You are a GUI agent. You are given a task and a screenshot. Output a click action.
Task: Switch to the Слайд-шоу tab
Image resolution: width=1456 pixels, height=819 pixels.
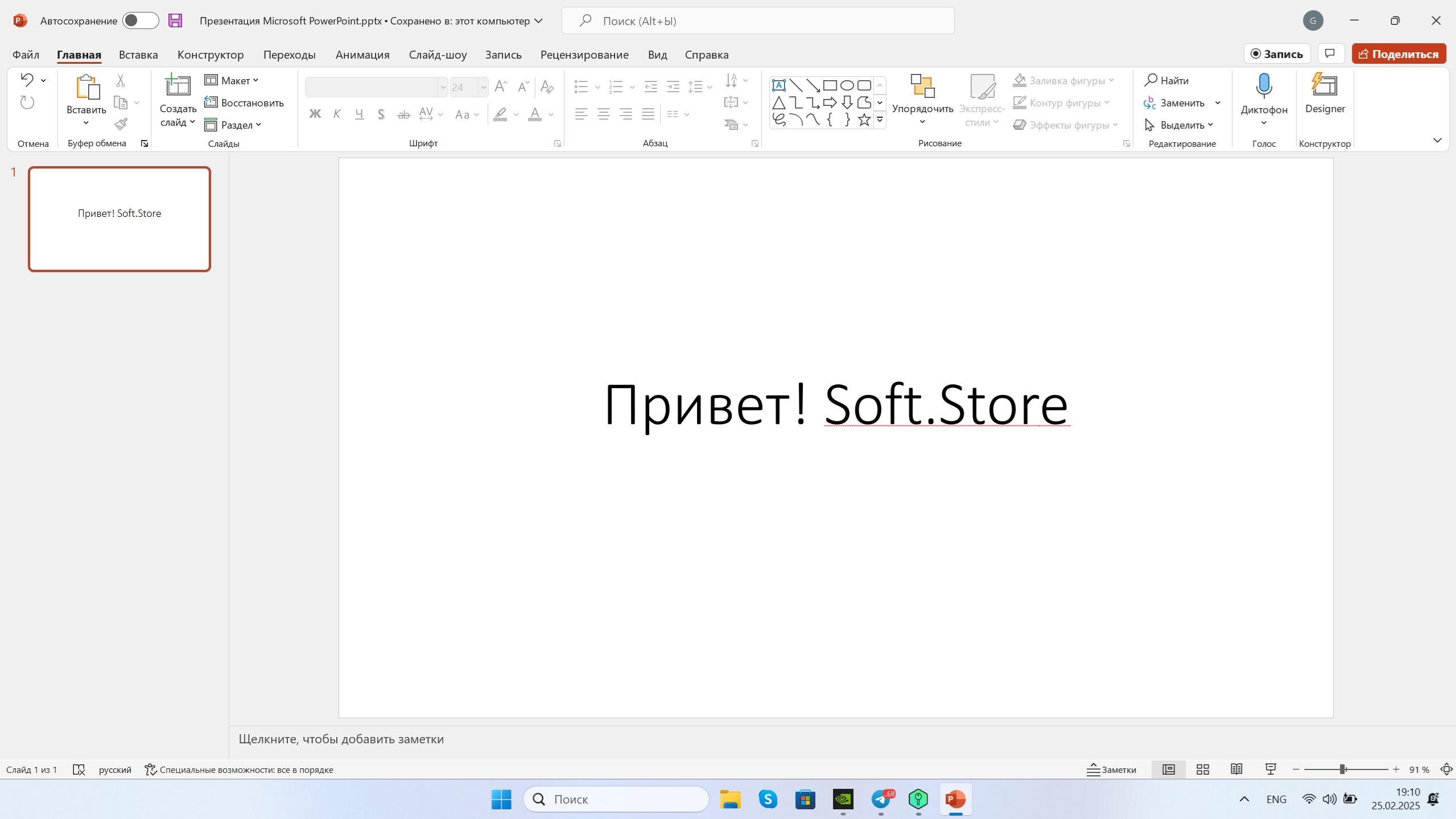[x=438, y=55]
